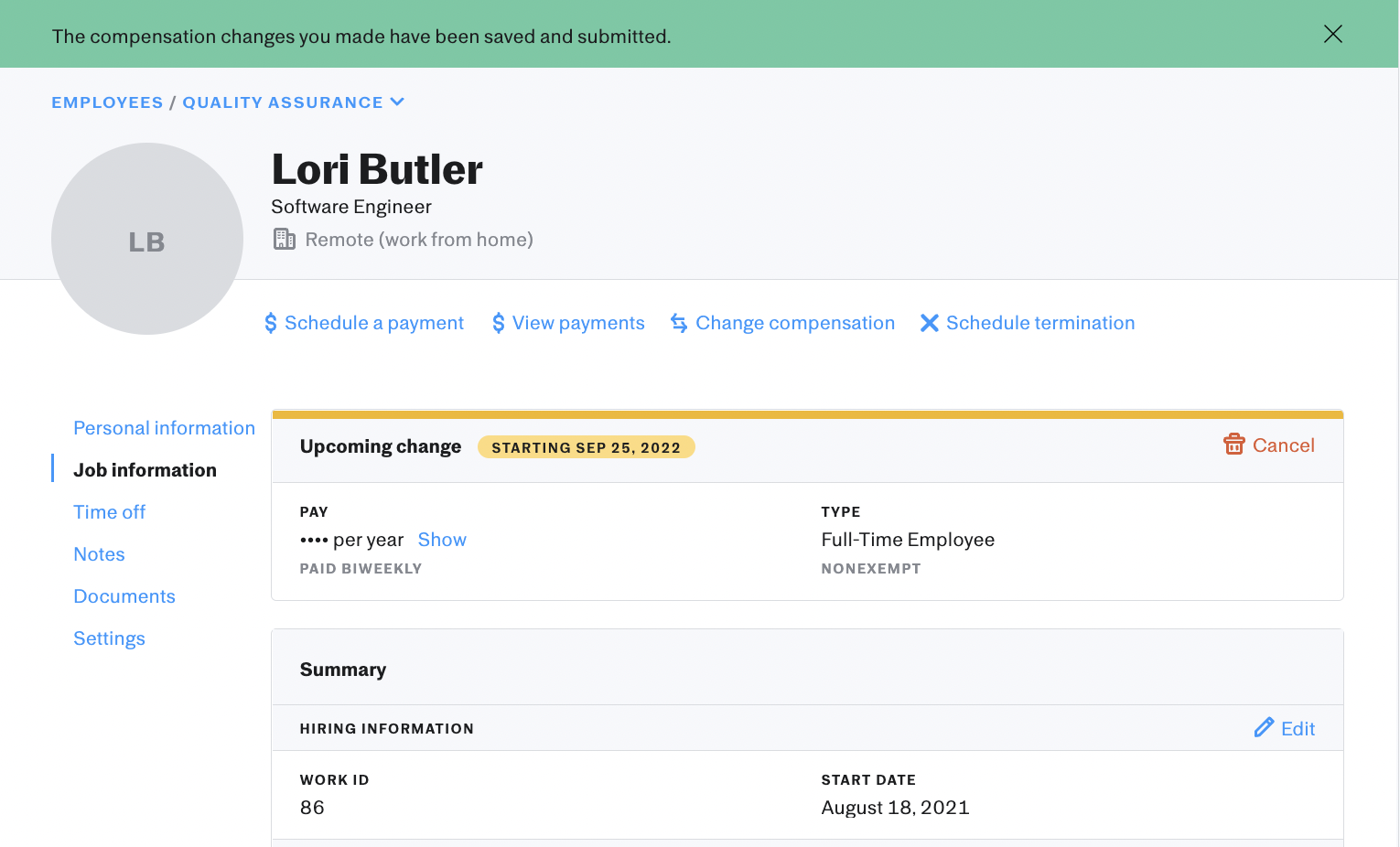The image size is (1400, 847).
Task: Edit the hiring information
Action: [1298, 729]
